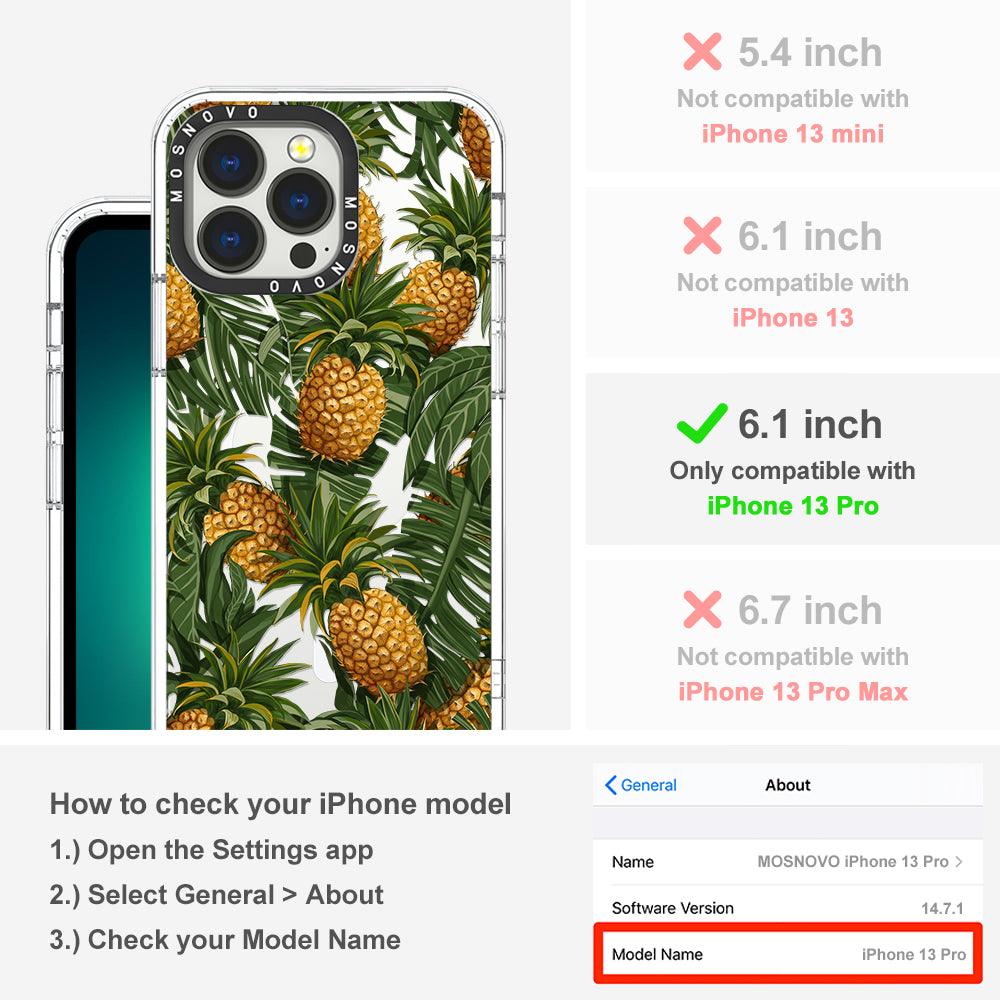Click the red X beside iPhone 13's 6.1 inch

click(702, 235)
